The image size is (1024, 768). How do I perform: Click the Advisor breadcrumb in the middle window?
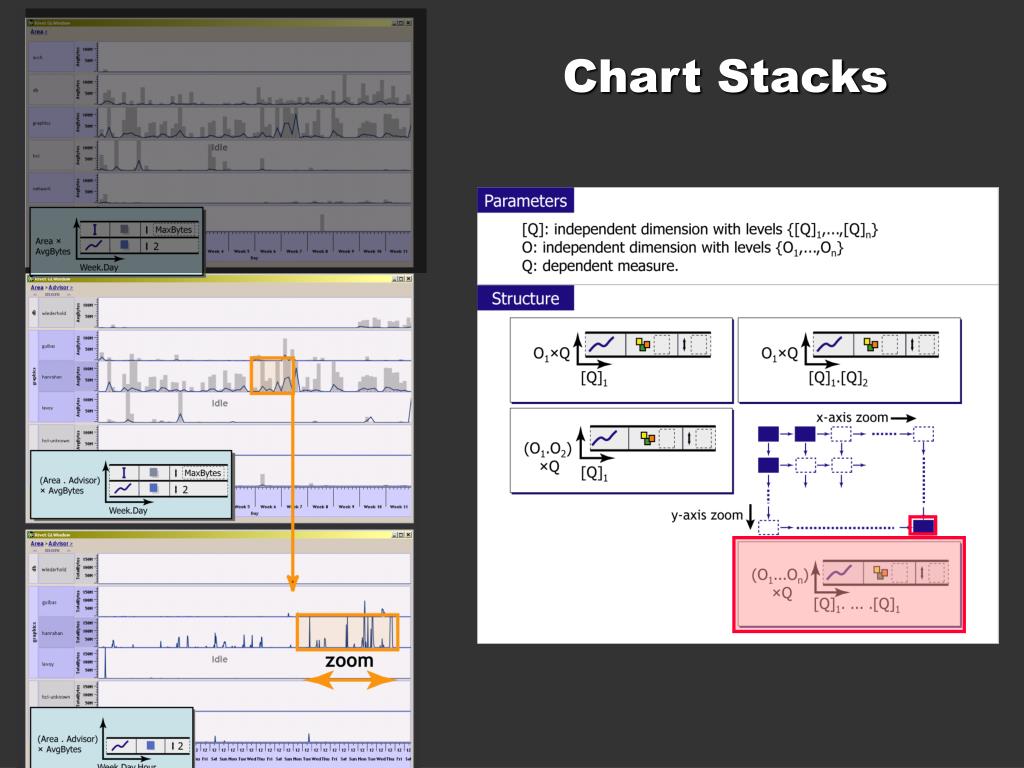58,287
